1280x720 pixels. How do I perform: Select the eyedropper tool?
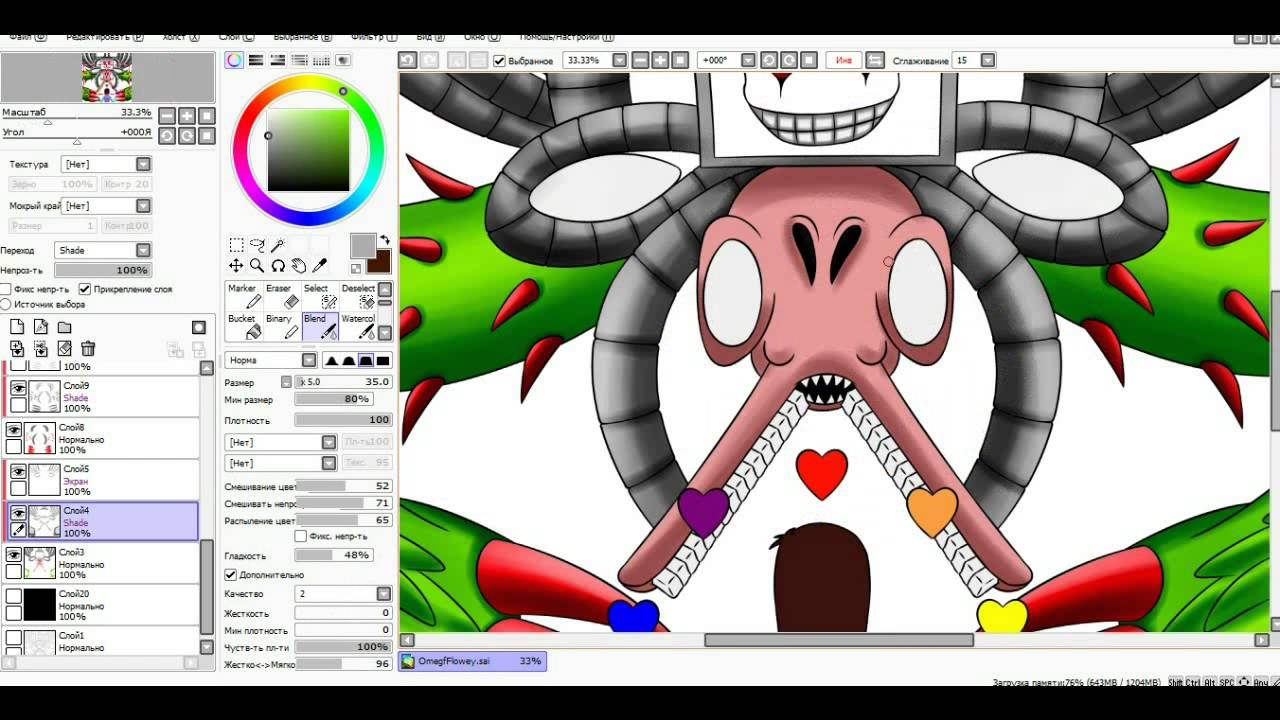[x=320, y=266]
